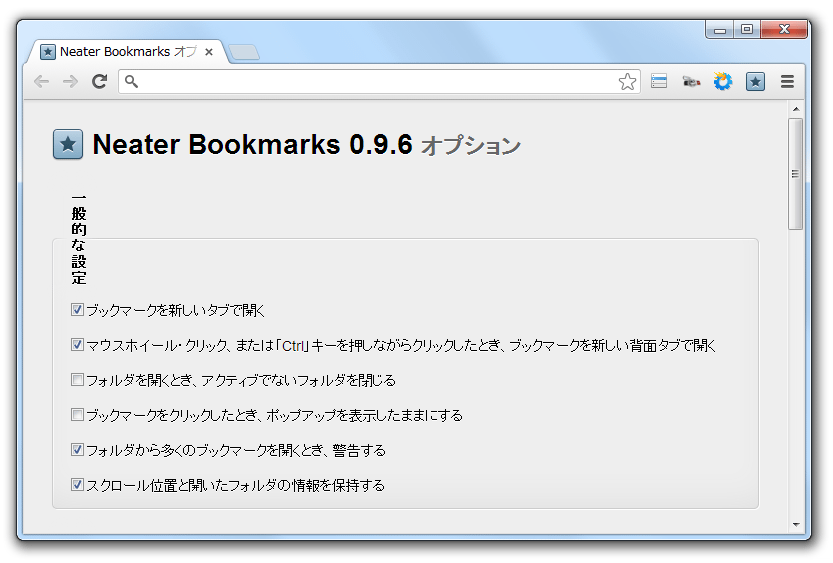
Task: Click the Neater Bookmarks logo in the page header
Action: (68, 144)
